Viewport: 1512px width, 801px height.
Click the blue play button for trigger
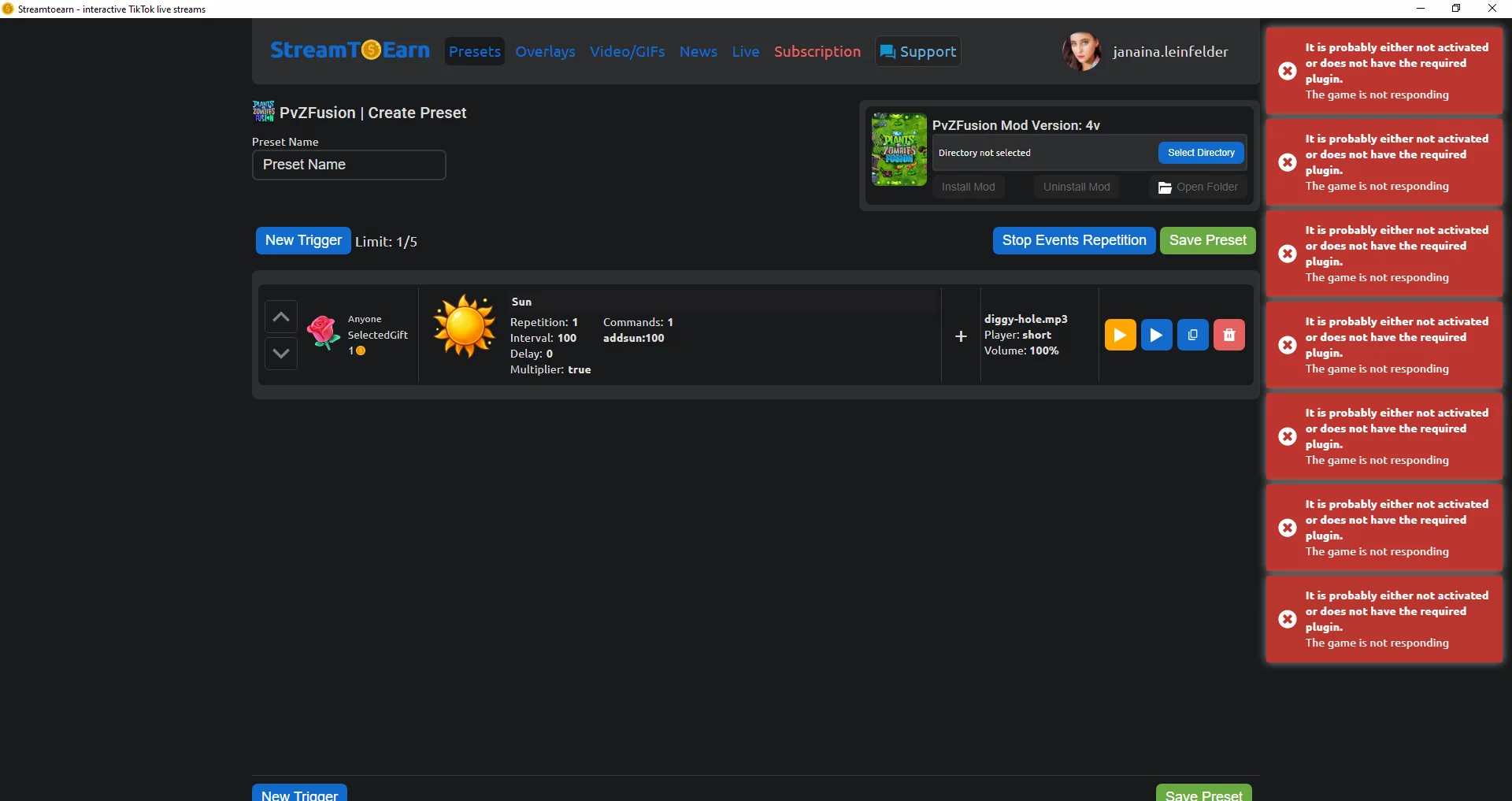[1156, 335]
